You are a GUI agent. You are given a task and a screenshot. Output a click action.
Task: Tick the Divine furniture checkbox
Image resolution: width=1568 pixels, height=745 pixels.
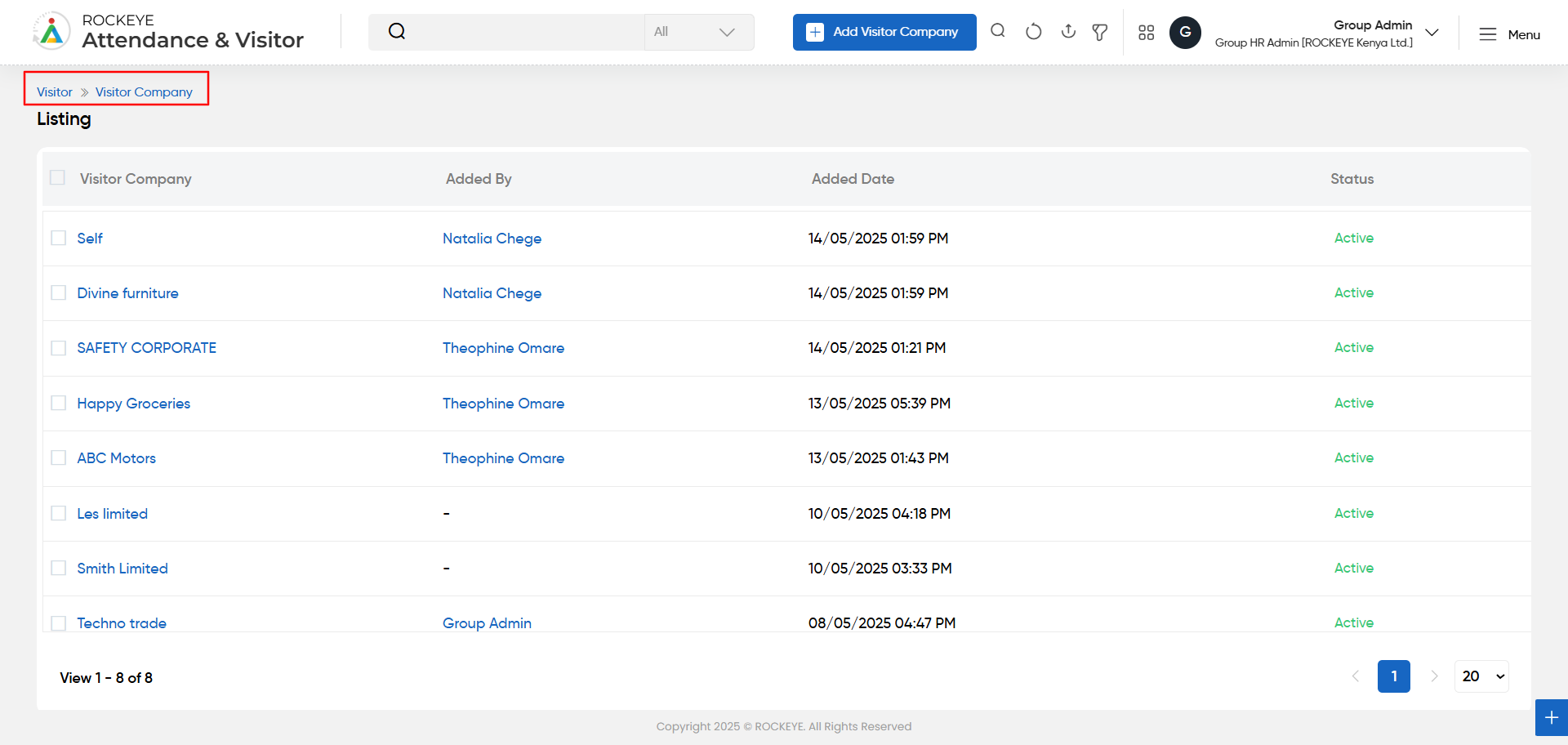[x=58, y=292]
